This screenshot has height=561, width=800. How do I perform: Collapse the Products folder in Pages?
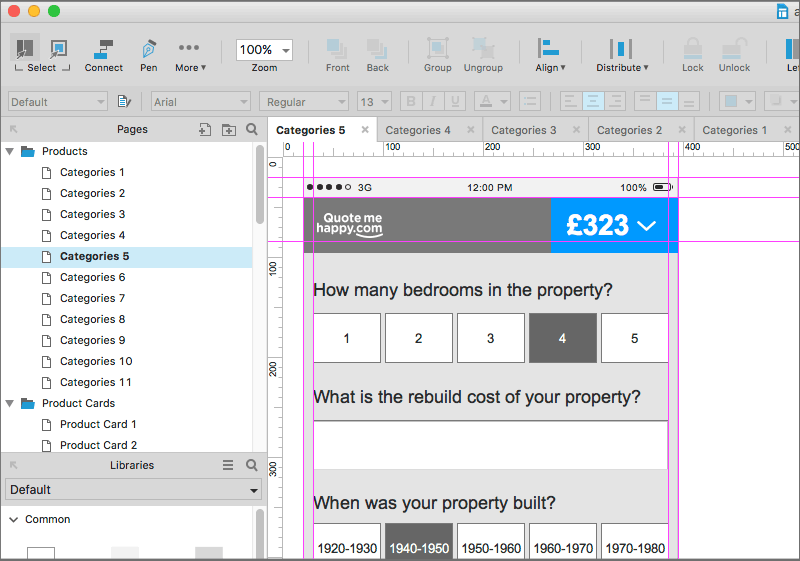coord(10,151)
